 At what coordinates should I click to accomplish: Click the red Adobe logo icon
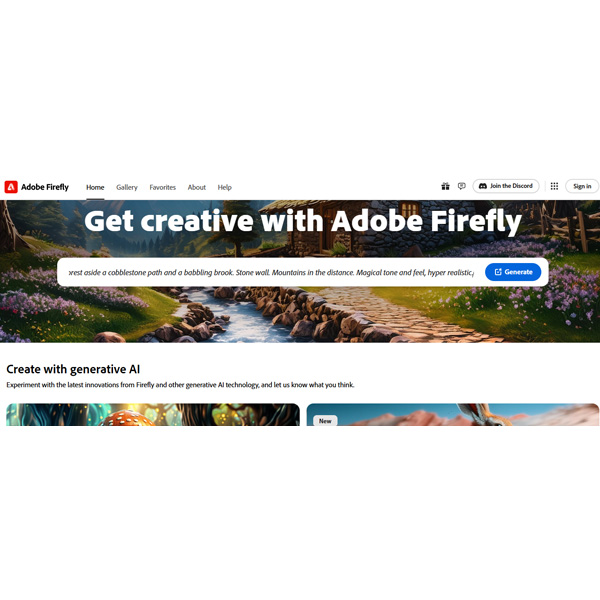11,187
